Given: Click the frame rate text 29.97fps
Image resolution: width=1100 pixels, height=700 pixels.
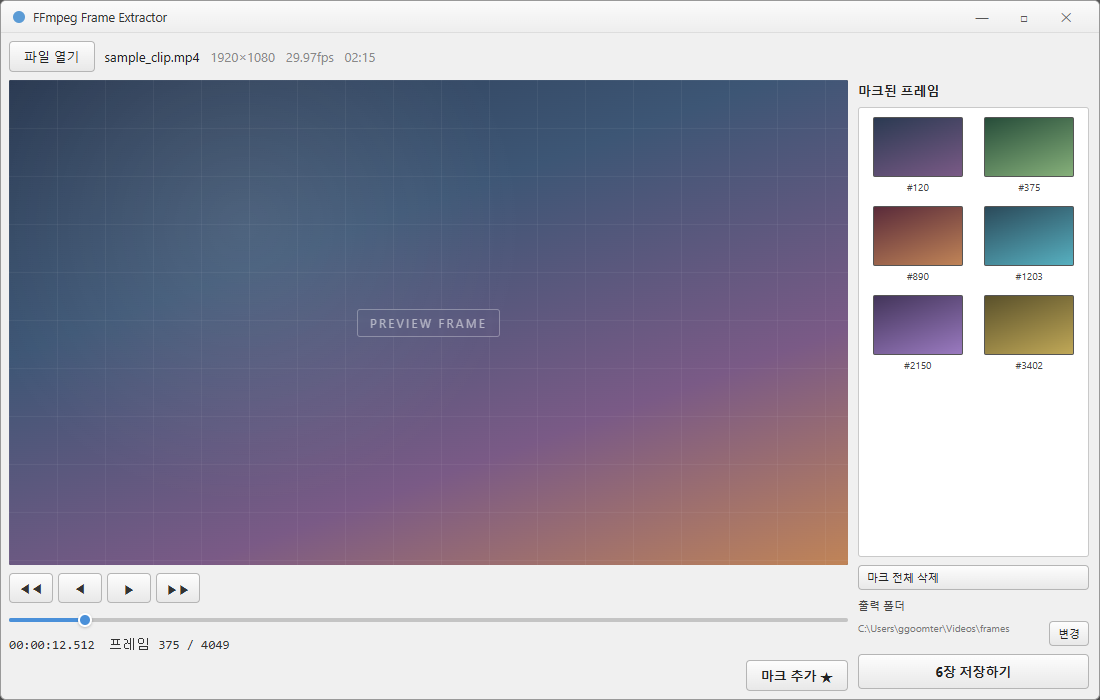Looking at the screenshot, I should point(310,58).
